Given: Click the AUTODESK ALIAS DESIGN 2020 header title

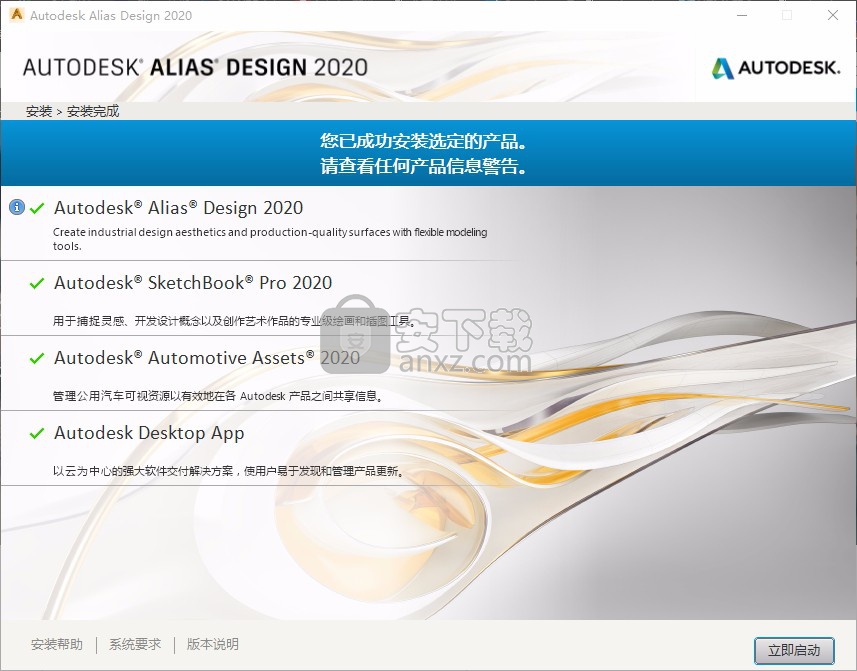Looking at the screenshot, I should click(x=195, y=68).
